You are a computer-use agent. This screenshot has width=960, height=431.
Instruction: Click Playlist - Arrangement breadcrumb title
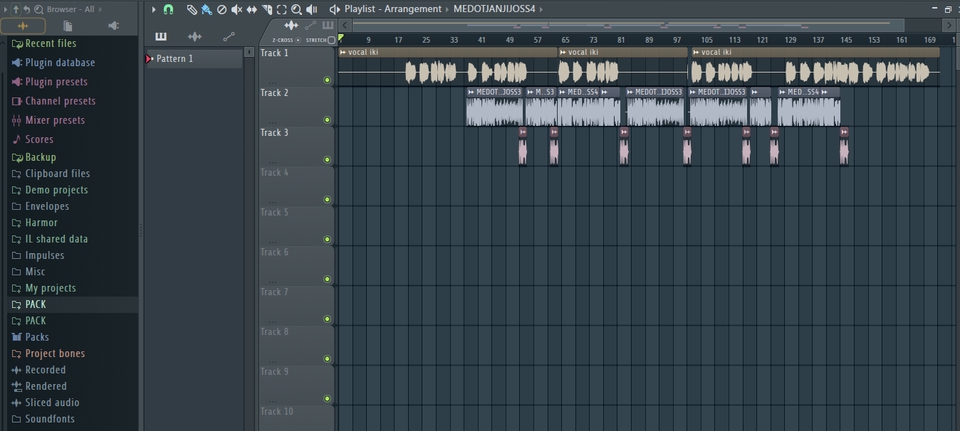click(392, 9)
